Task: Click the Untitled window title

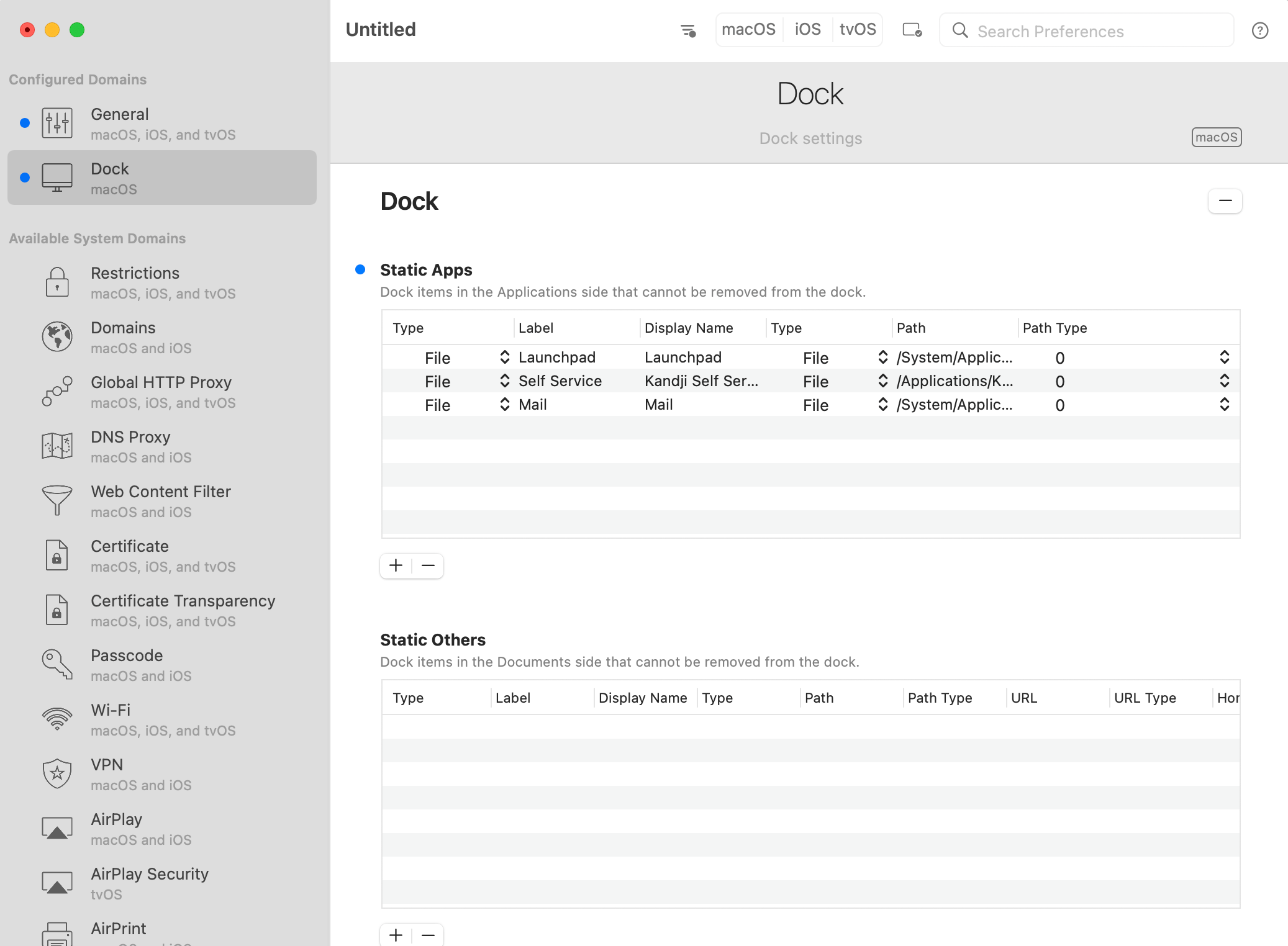Action: point(381,29)
